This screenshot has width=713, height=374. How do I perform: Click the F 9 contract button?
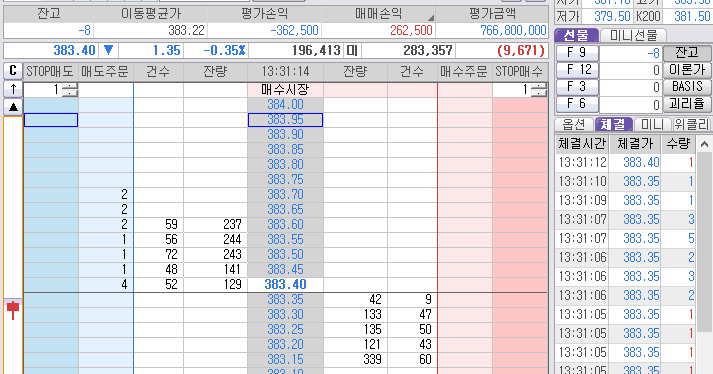[x=576, y=52]
